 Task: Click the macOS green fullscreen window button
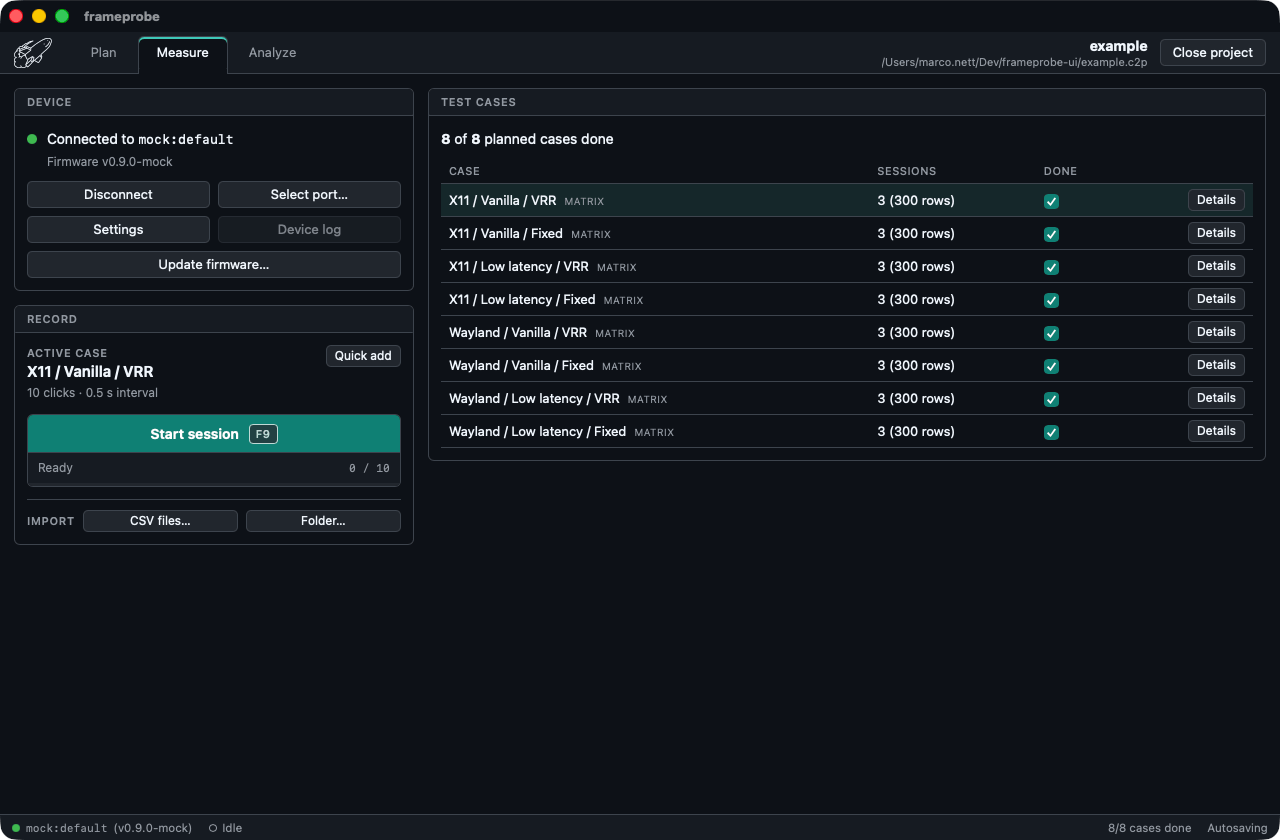coord(62,16)
